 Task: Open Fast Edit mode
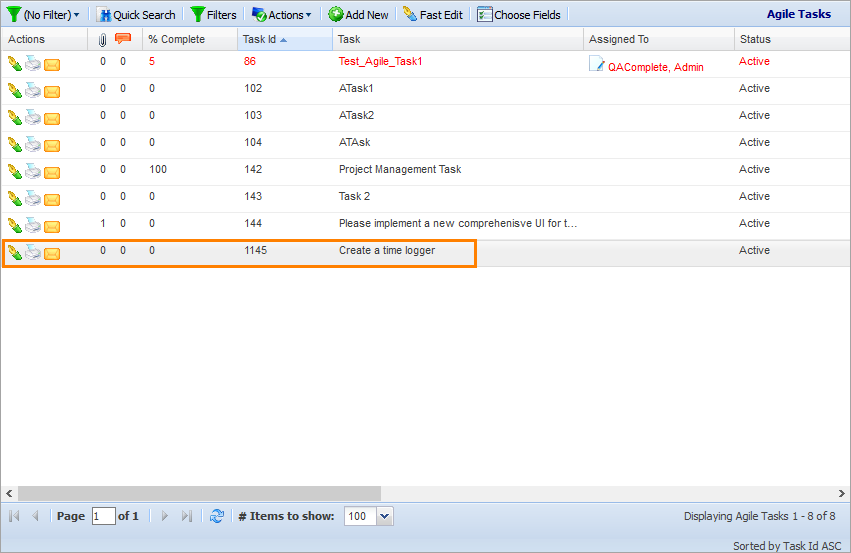pos(433,15)
